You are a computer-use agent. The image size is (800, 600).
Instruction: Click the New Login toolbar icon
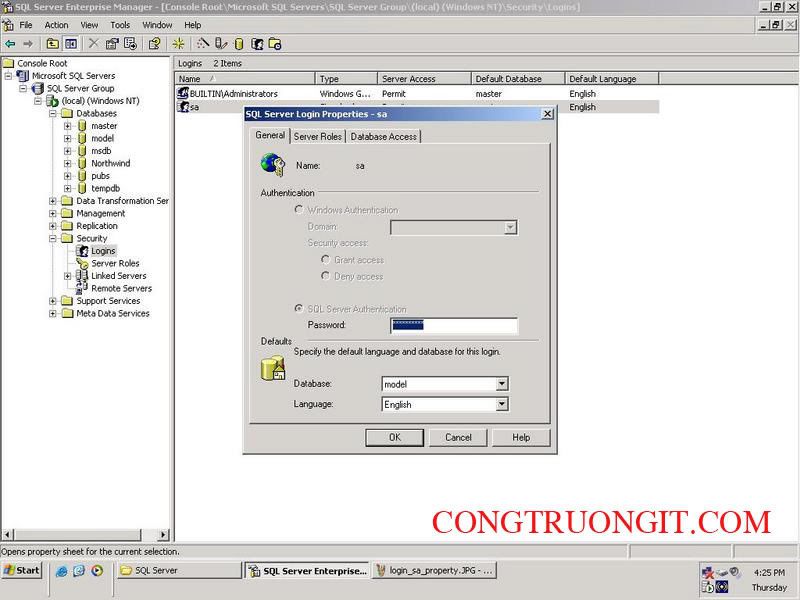(257, 44)
